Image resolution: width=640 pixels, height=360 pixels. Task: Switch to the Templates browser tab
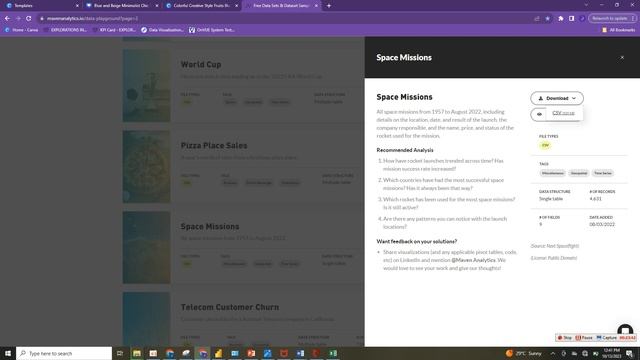click(x=41, y=6)
